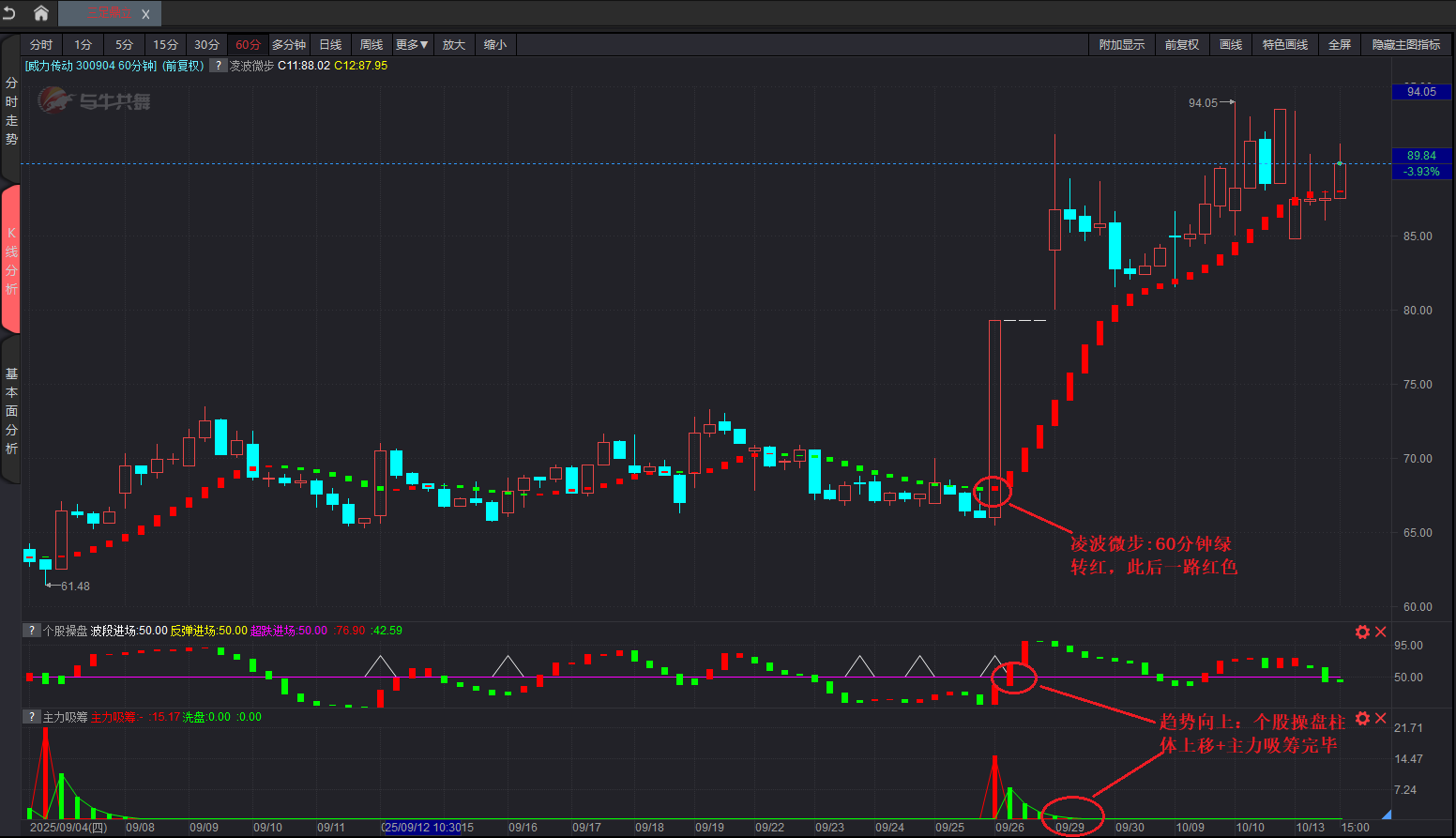This screenshot has height=838, width=1456.
Task: Toggle 隐藏主图指标 to hide main indicator
Action: (x=1405, y=45)
